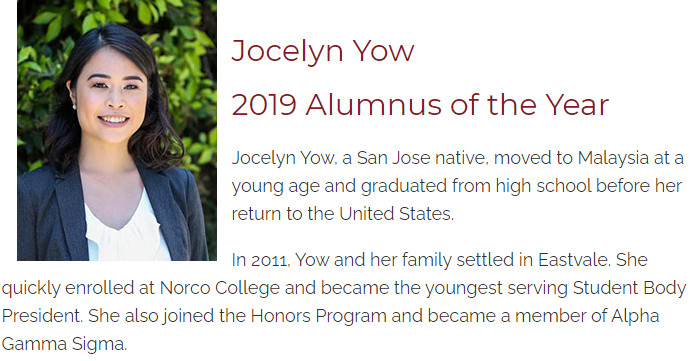This screenshot has height=361, width=696.
Task: Click the 'Jocelyn Yow' heading
Action: pyautogui.click(x=323, y=52)
